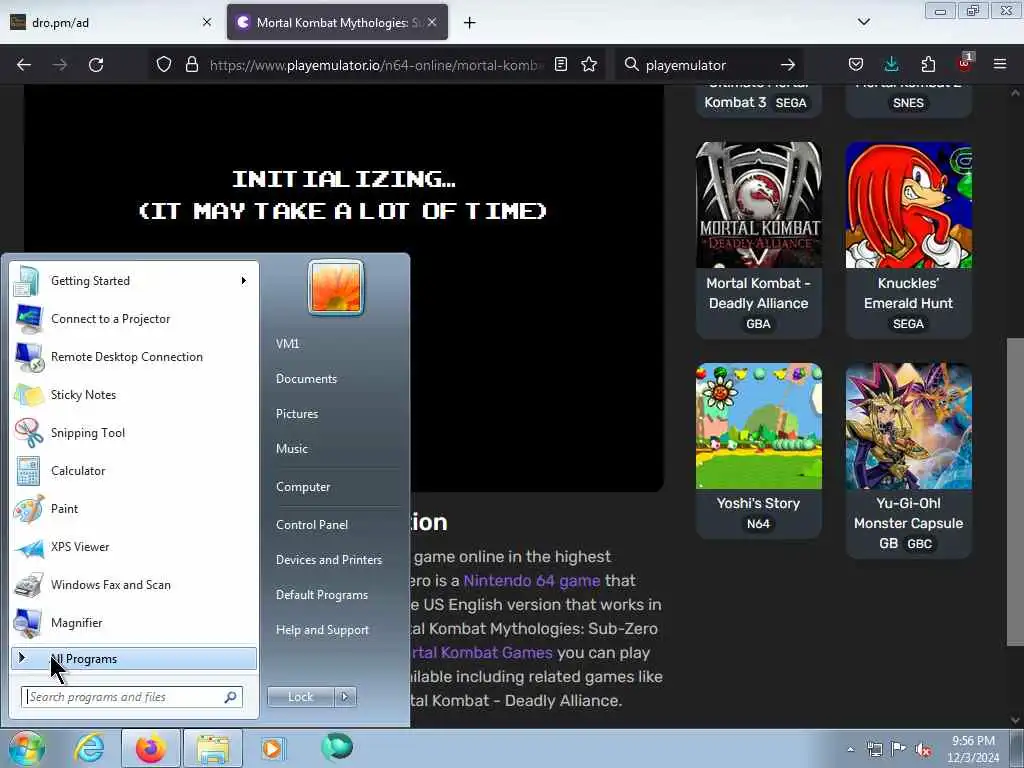
Task: Open Windows Fax and Scan
Action: (x=134, y=584)
